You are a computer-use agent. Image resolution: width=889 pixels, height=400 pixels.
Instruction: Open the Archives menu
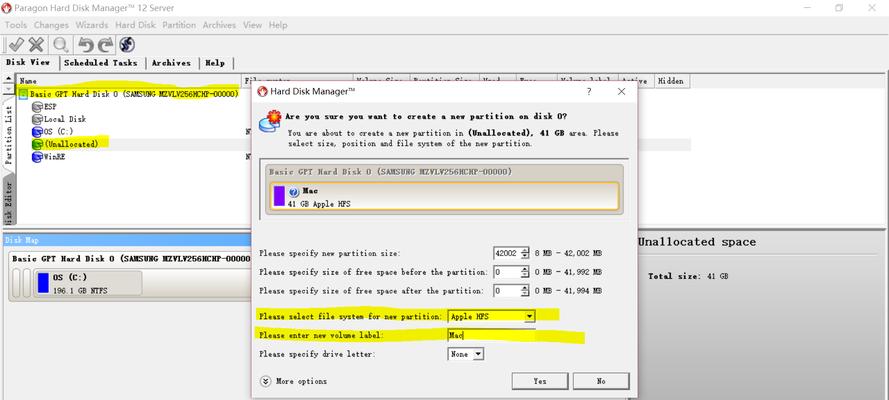[x=219, y=25]
